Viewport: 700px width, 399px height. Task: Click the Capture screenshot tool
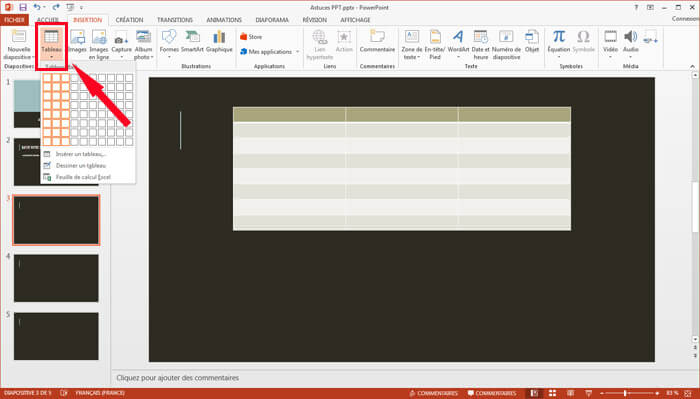pos(121,45)
